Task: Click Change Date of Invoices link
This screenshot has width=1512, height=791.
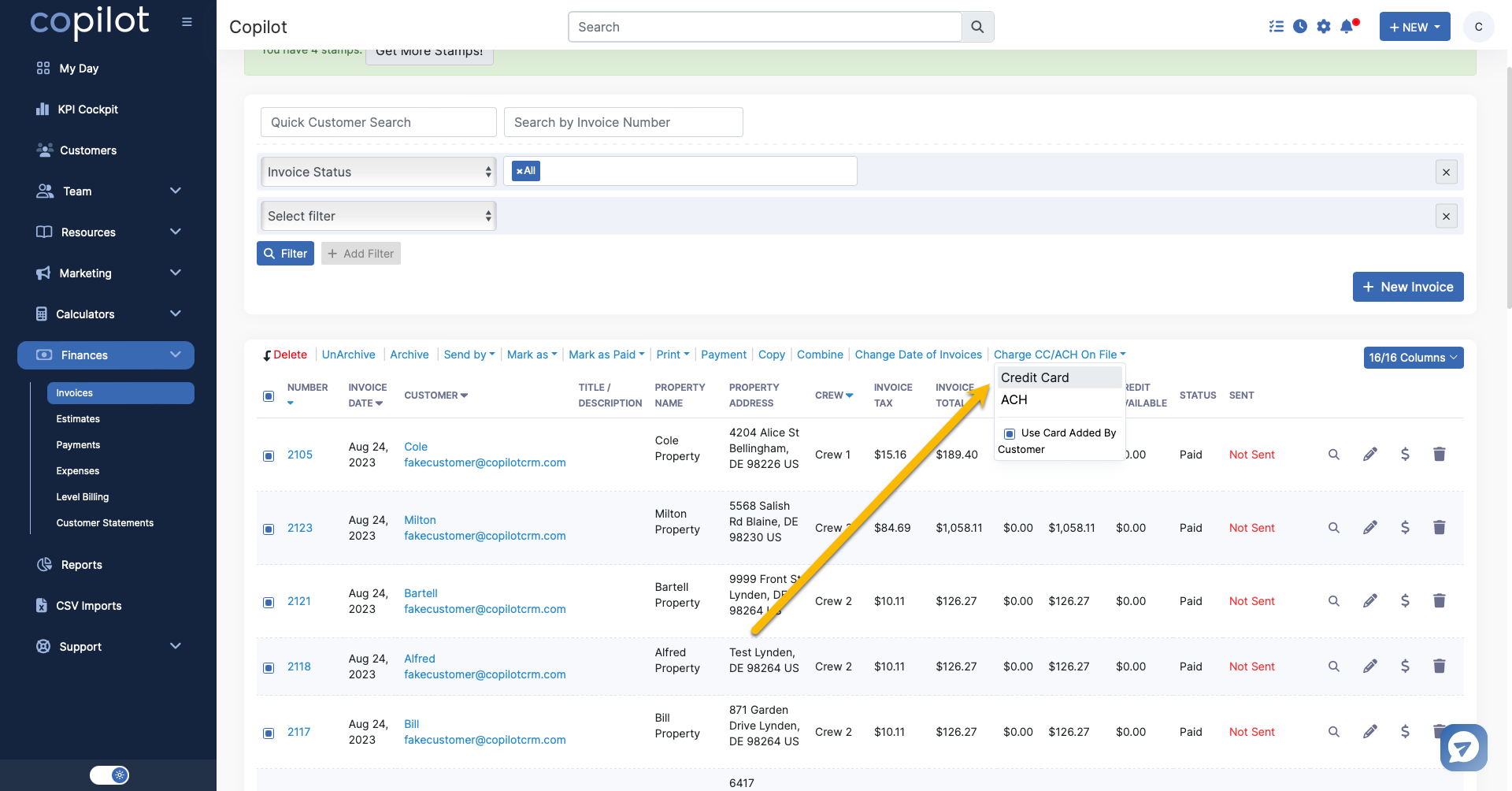Action: tap(918, 355)
